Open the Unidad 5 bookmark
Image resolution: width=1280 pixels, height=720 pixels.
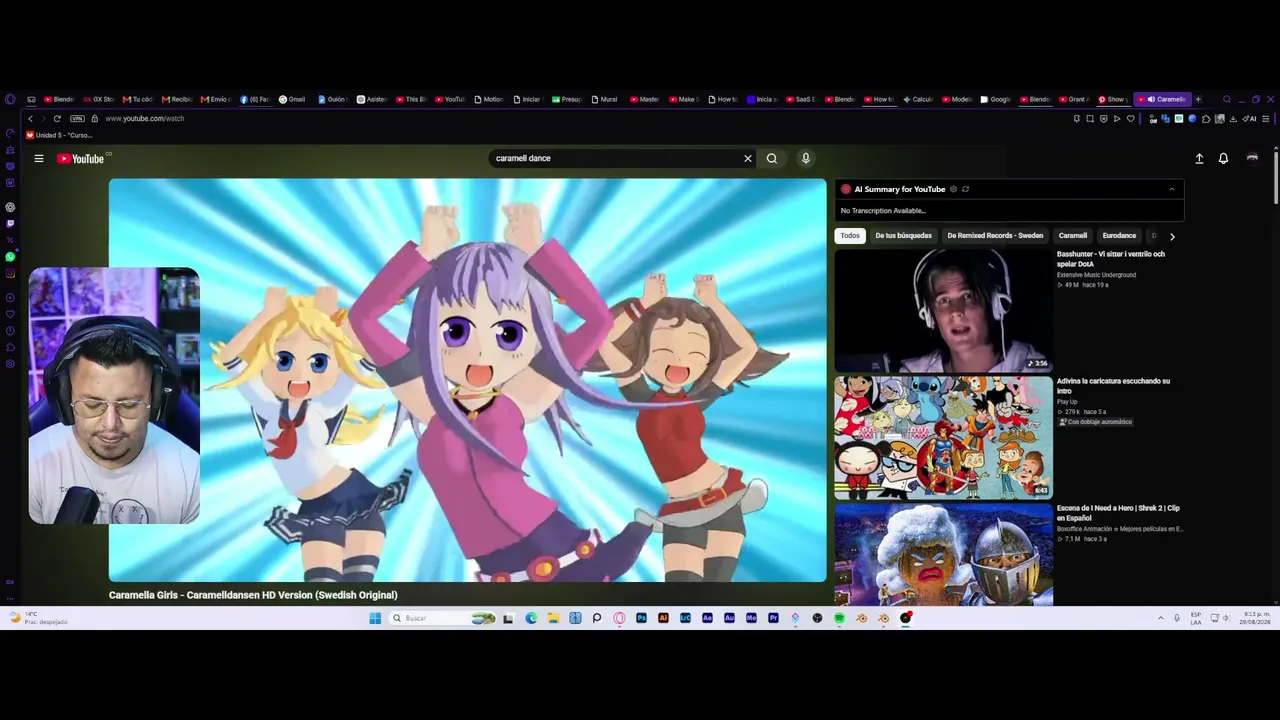pyautogui.click(x=59, y=135)
